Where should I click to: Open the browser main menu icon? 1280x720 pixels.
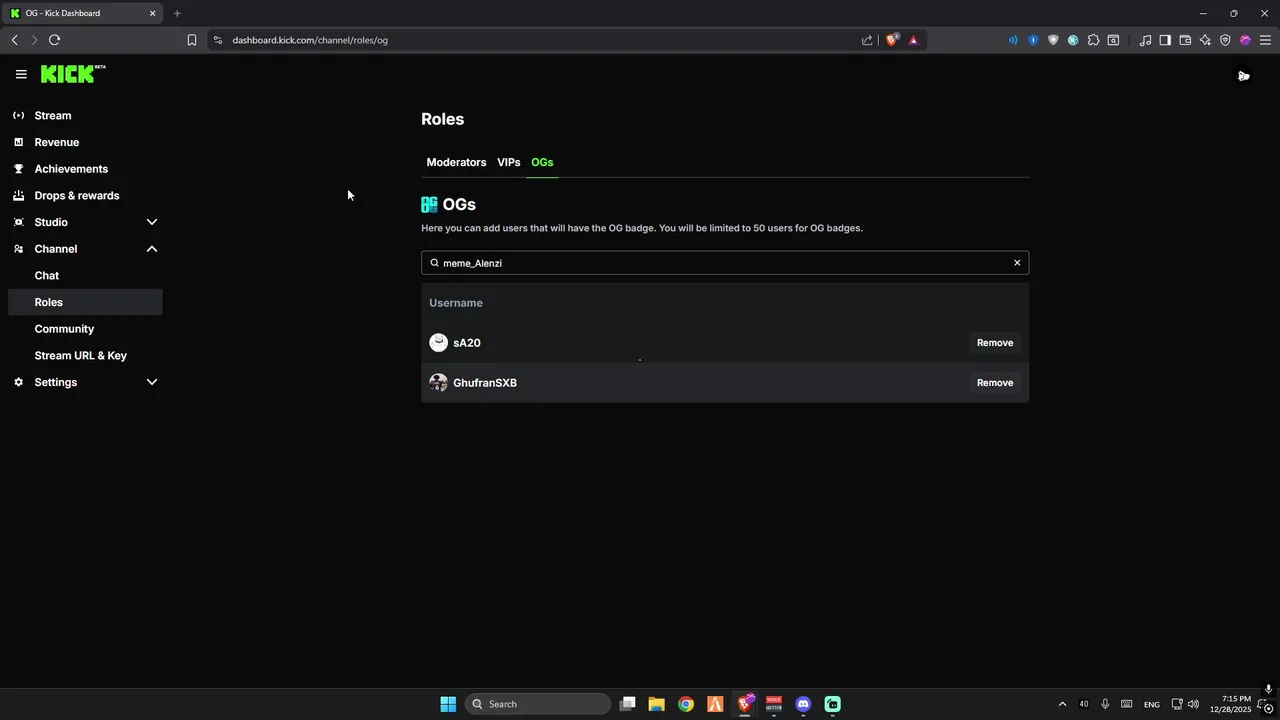point(1265,40)
